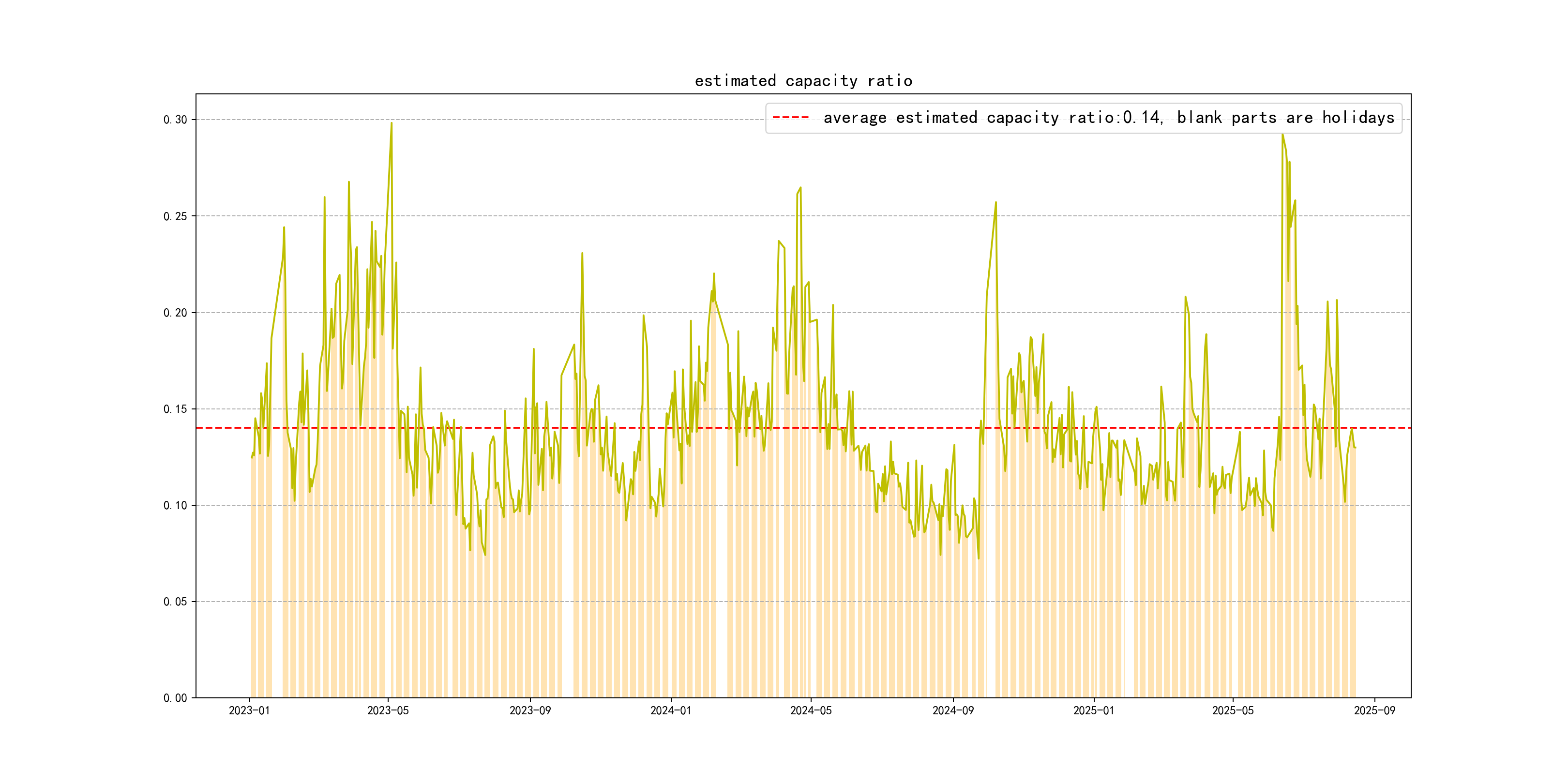Click the chart title 'estimated capacity ratio'

click(x=803, y=81)
